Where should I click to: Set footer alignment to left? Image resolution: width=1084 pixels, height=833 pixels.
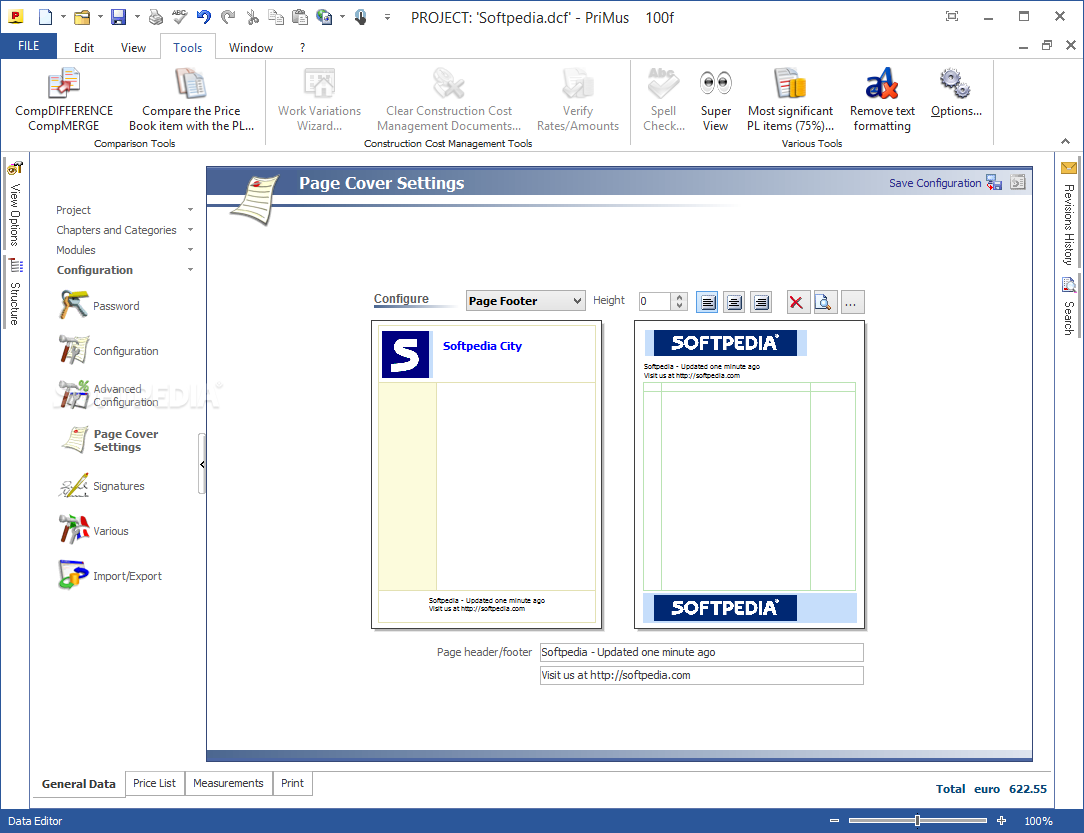(x=707, y=302)
